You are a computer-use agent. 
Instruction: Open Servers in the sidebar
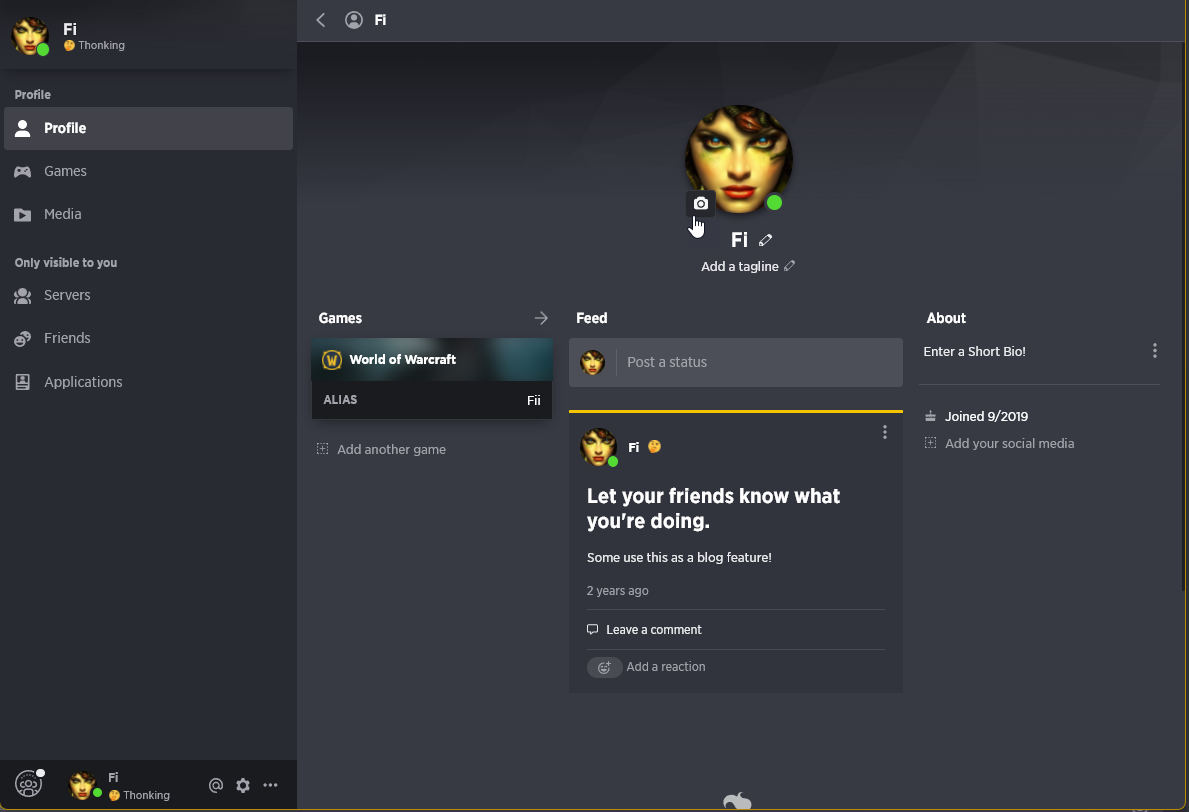pyautogui.click(x=149, y=296)
